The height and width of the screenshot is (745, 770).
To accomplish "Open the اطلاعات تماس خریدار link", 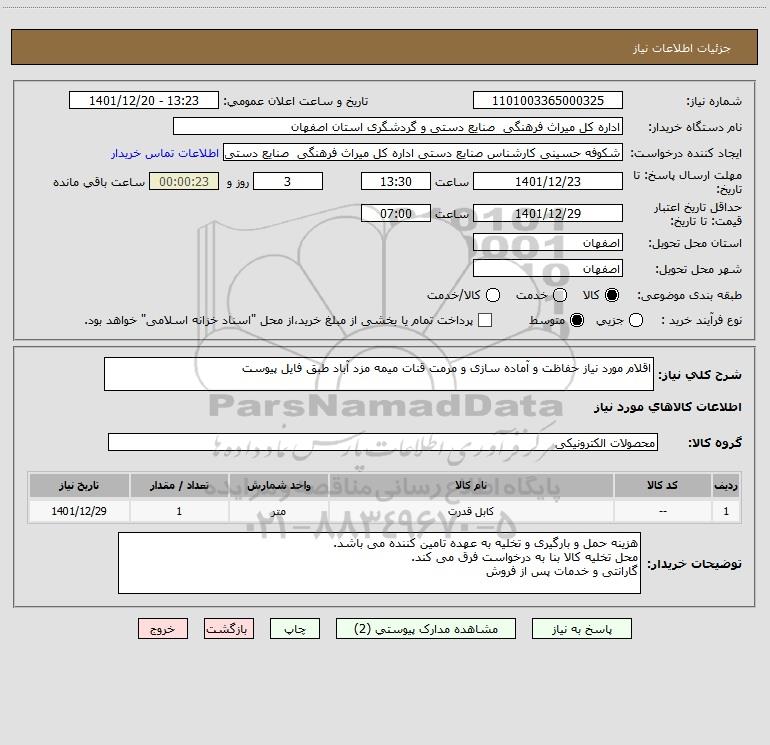I will 165,153.
